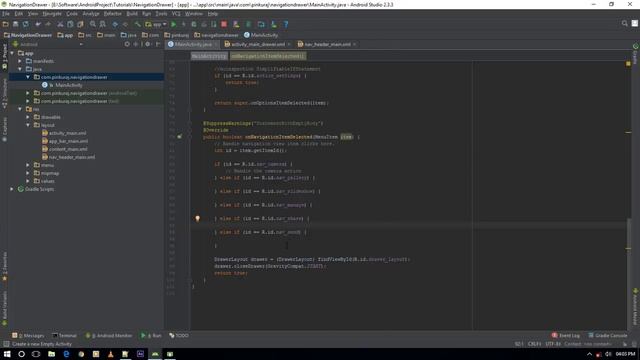This screenshot has height=360, width=640.
Task: Click the red Stop button in toolbar
Action: pyautogui.click(x=224, y=24)
